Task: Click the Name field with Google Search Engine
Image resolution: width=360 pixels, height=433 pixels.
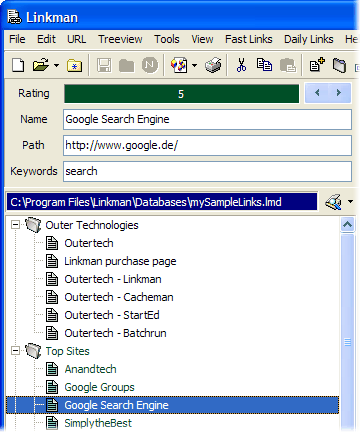Action: pos(207,119)
